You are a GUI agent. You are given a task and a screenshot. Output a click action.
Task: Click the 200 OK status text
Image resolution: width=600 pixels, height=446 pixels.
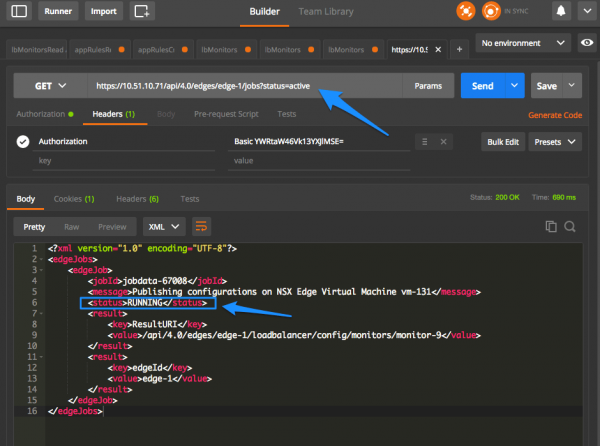tap(507, 197)
